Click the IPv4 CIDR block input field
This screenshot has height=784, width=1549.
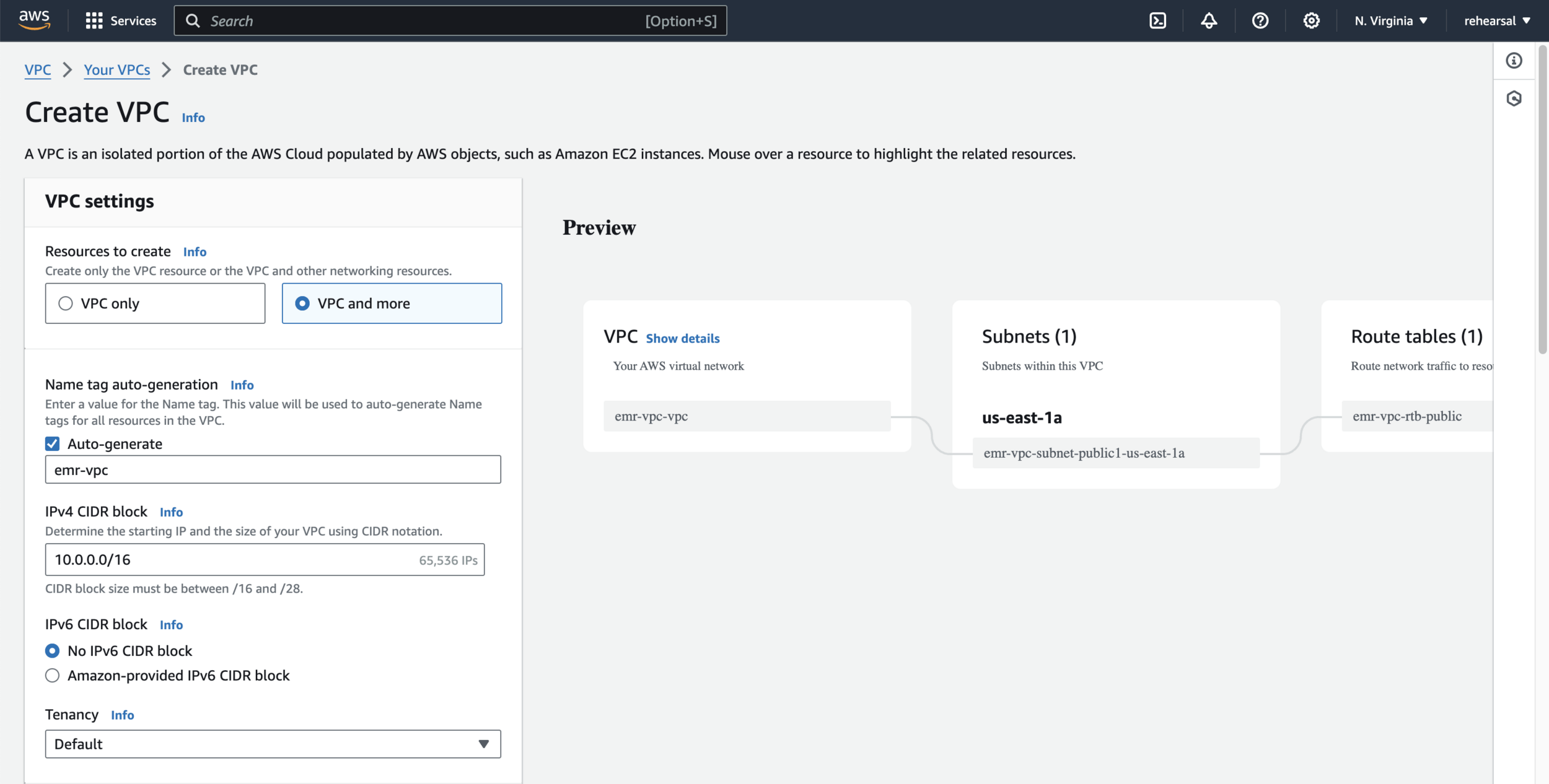coord(235,560)
